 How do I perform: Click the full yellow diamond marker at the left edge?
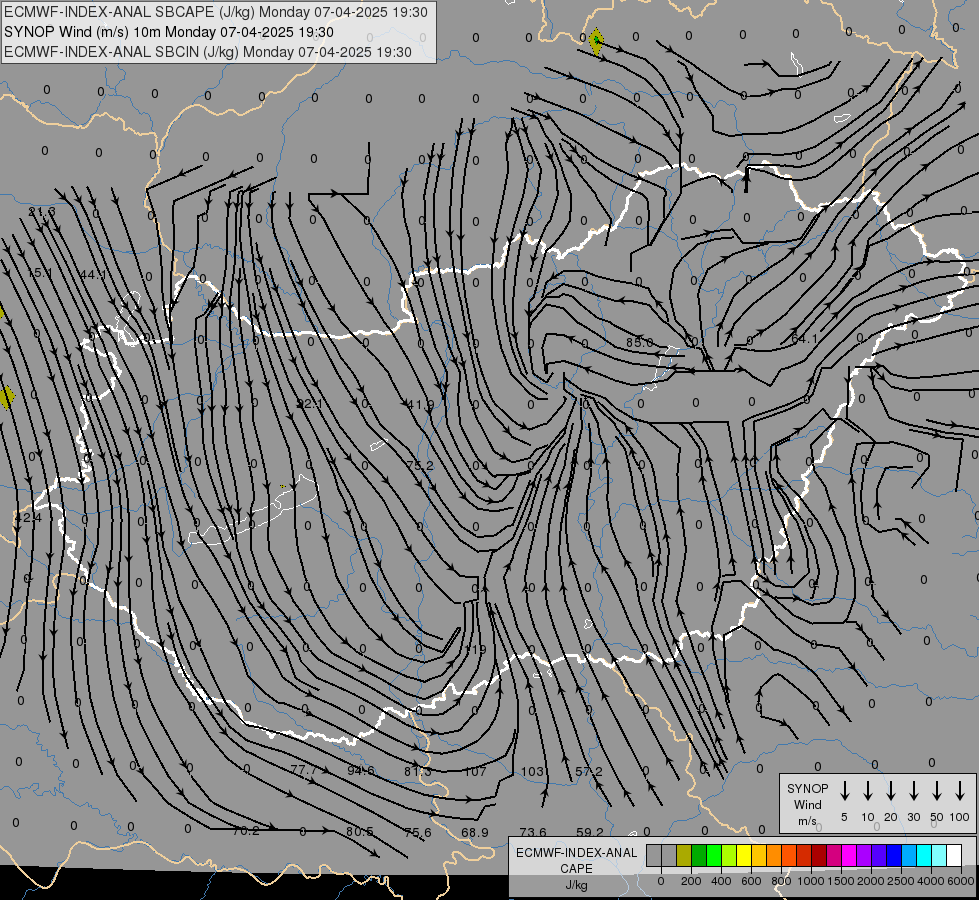(x=7, y=397)
